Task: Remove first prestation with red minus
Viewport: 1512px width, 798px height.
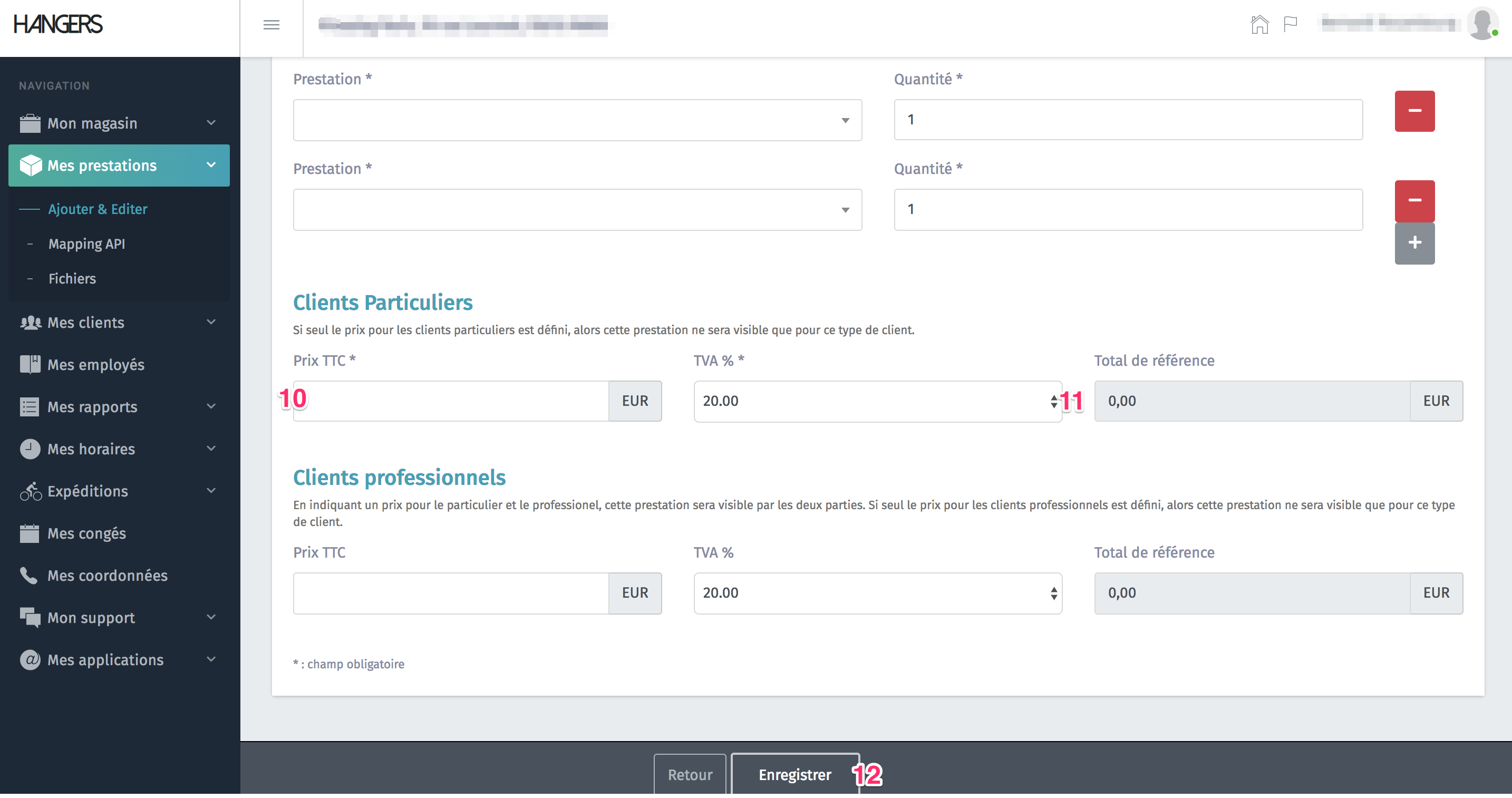Action: [x=1414, y=111]
